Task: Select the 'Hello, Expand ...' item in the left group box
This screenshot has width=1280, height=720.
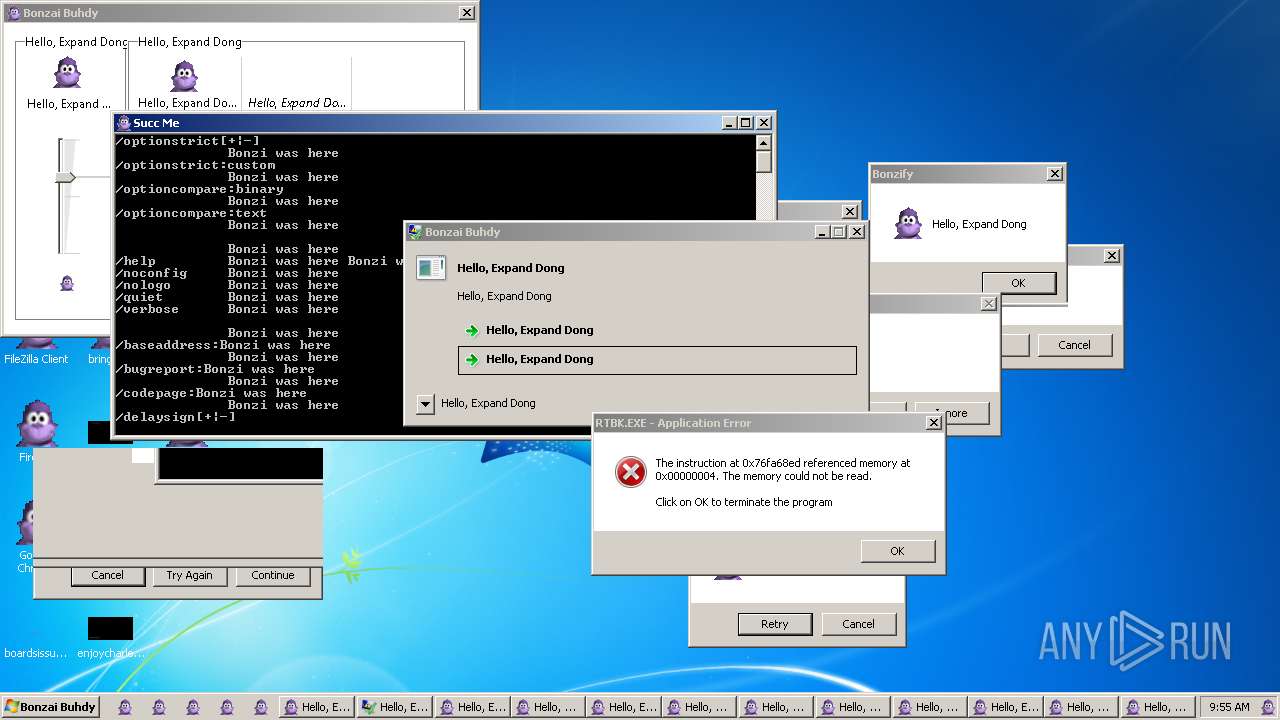Action: [x=69, y=84]
